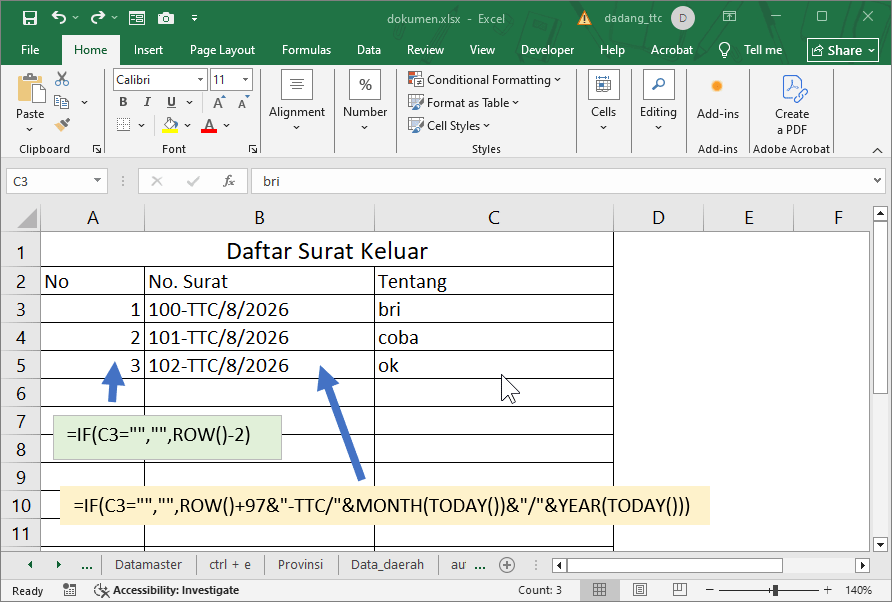Open Conditional Formatting menu
This screenshot has width=892, height=602.
[484, 80]
